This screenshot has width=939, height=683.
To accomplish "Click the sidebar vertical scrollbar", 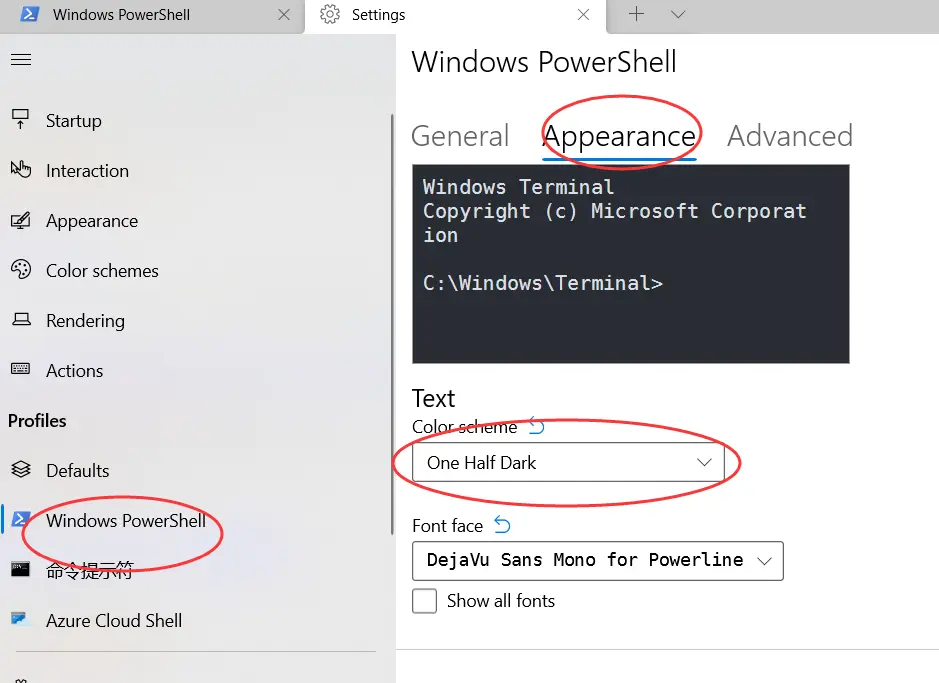I will click(392, 300).
